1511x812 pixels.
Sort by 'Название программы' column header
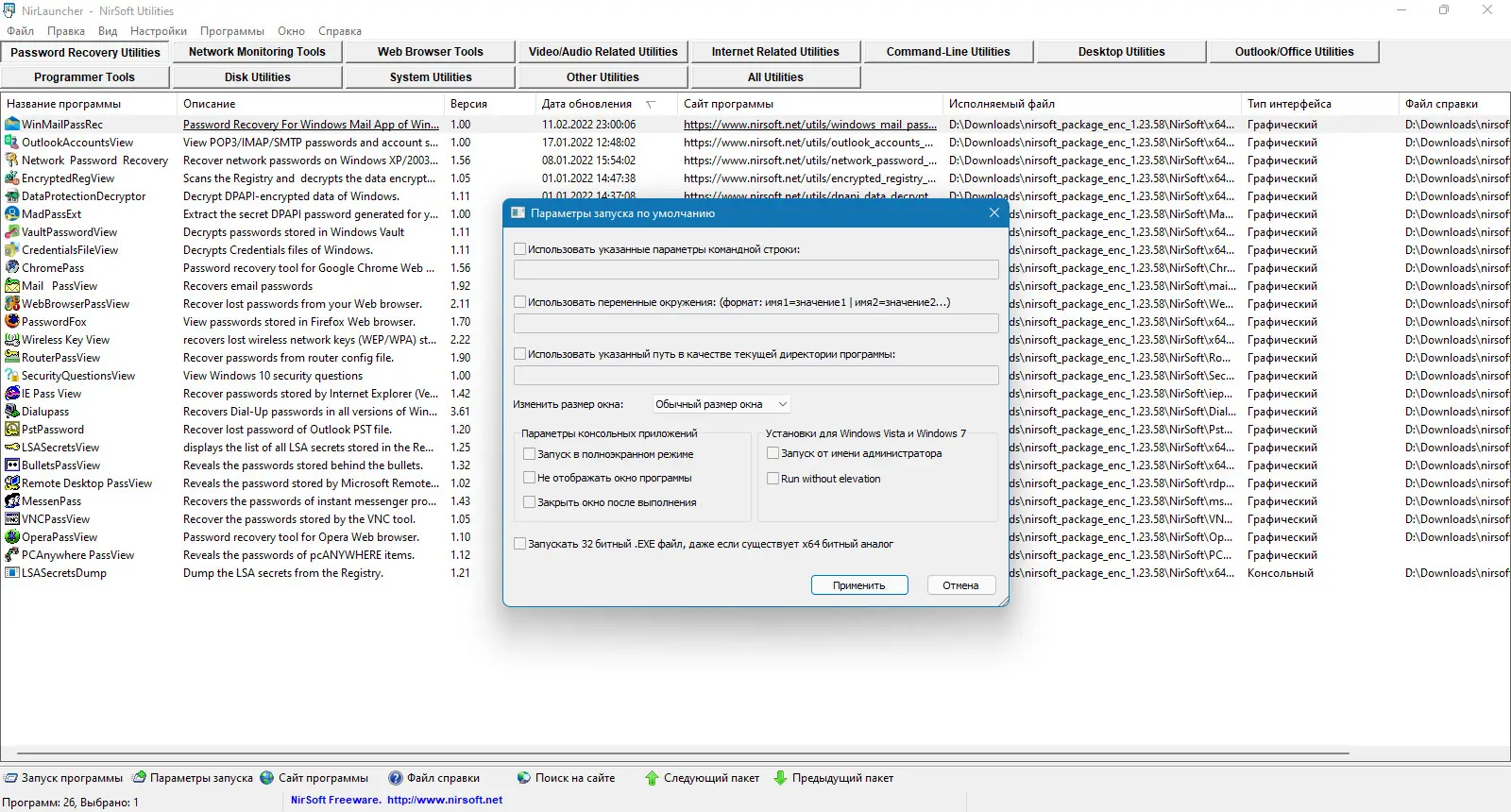pyautogui.click(x=89, y=104)
